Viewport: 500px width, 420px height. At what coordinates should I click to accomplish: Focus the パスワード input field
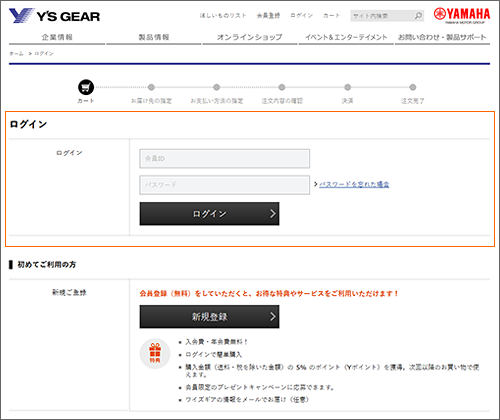pos(225,185)
